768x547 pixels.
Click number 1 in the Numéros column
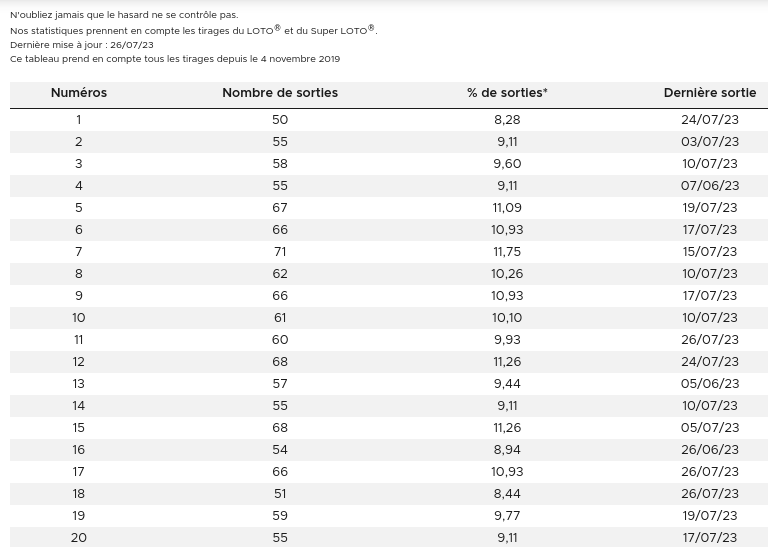point(79,120)
